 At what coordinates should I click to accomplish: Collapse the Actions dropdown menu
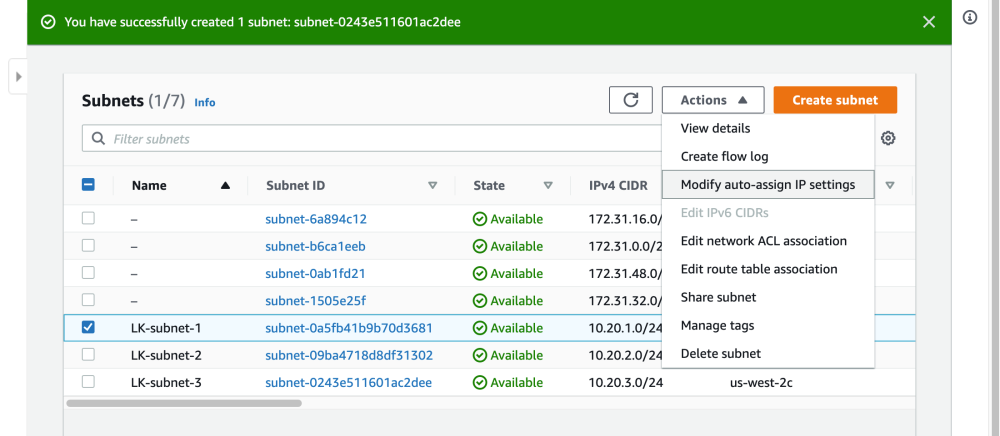(713, 100)
